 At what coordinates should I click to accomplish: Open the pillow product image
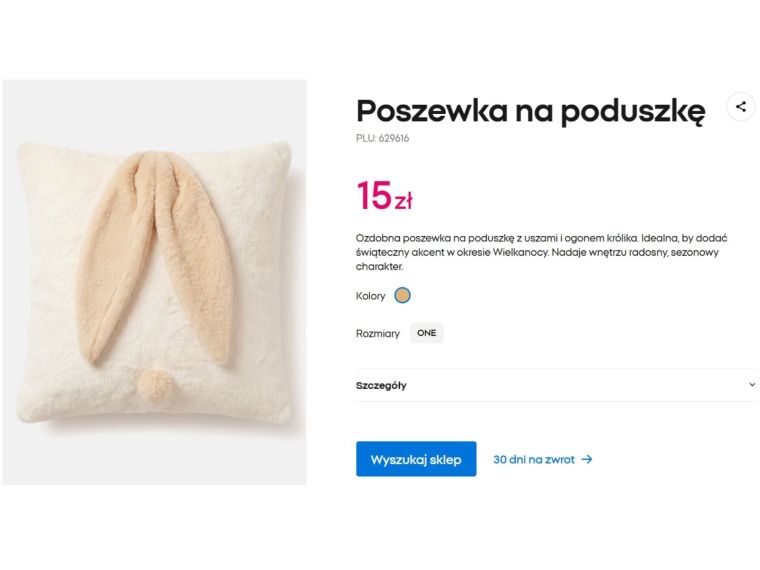tap(154, 282)
